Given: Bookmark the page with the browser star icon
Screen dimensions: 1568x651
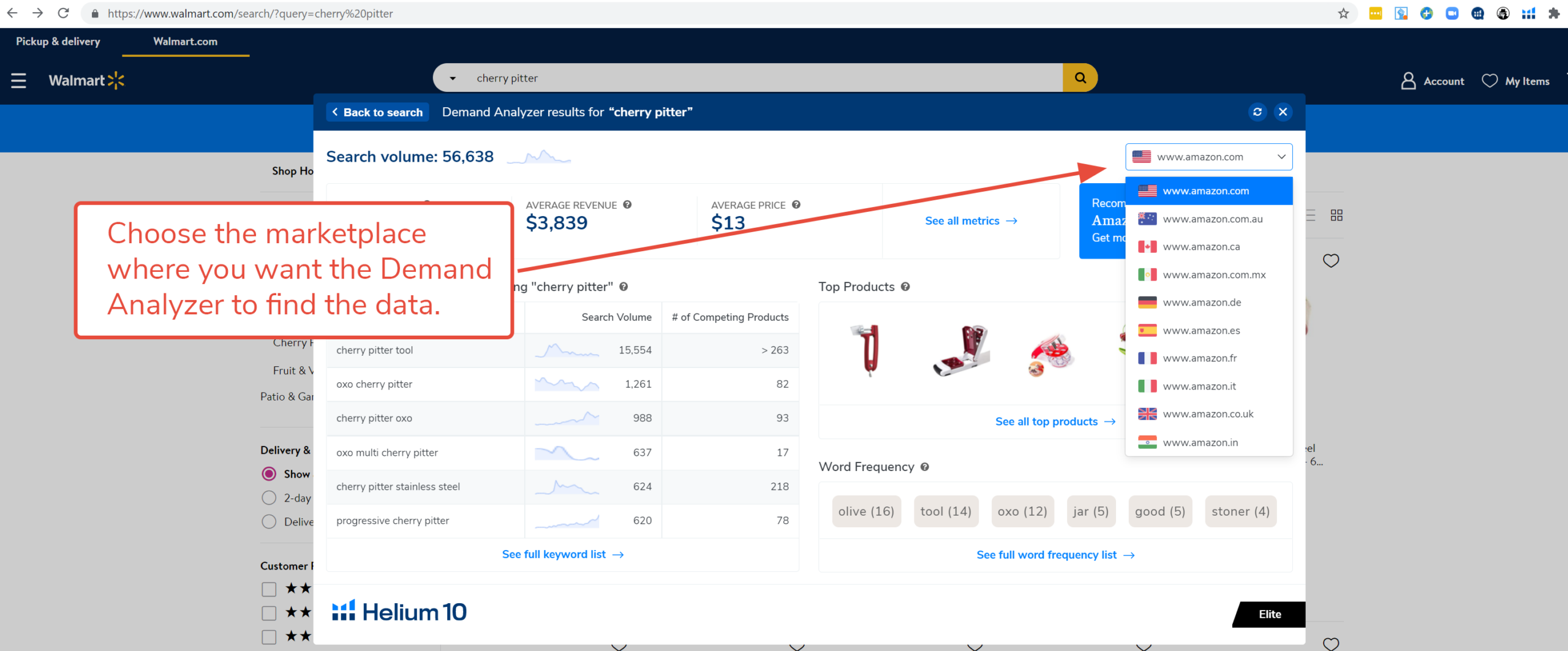Looking at the screenshot, I should pos(1342,13).
